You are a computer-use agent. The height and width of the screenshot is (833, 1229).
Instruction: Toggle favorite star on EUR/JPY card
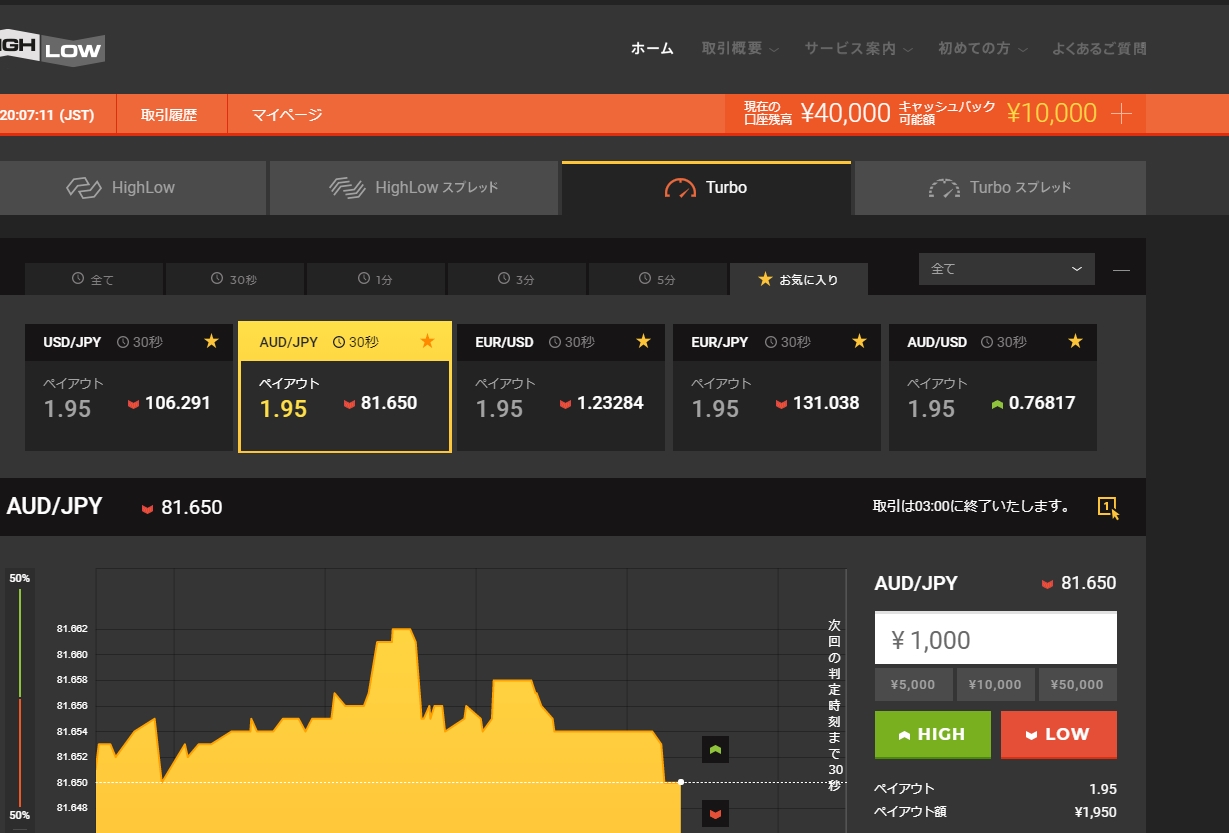point(859,342)
